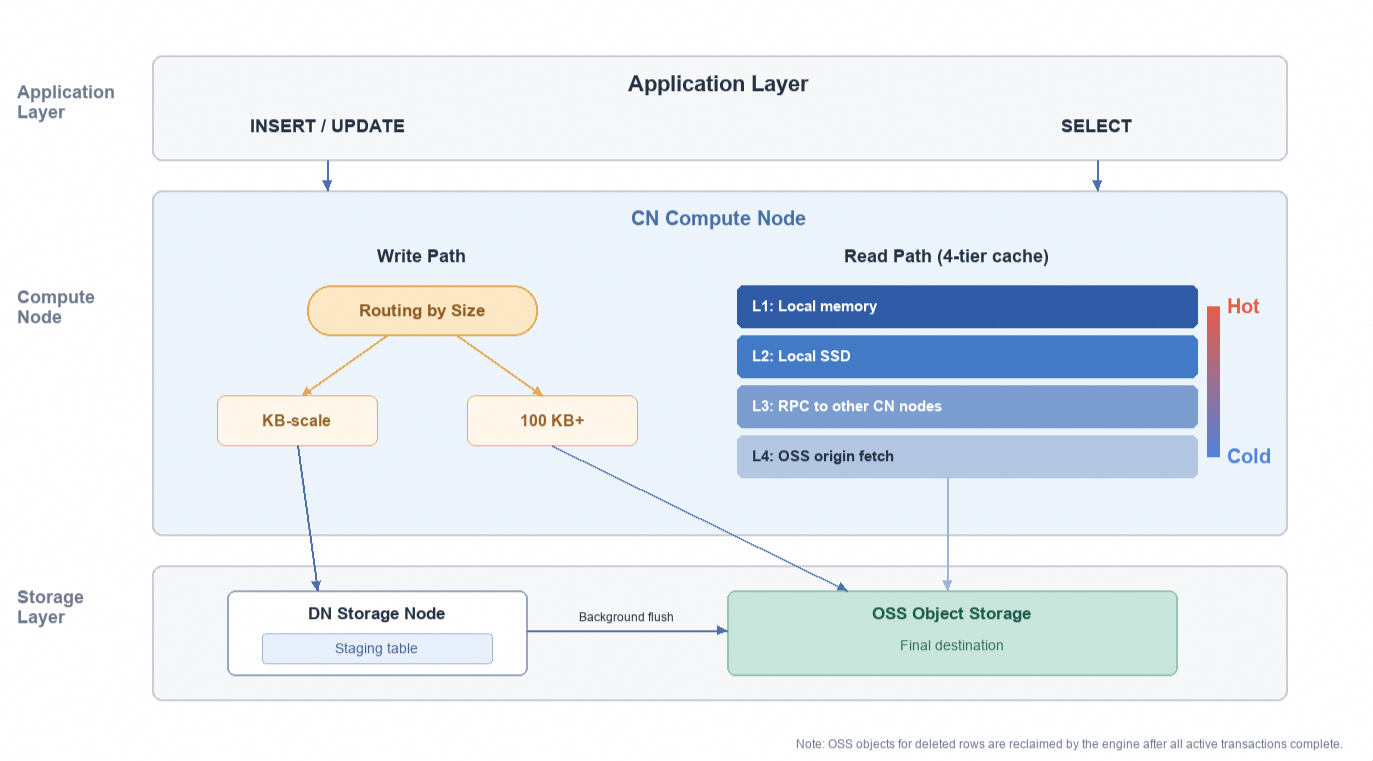Click the left-side Application Layer label

pyautogui.click(x=66, y=102)
